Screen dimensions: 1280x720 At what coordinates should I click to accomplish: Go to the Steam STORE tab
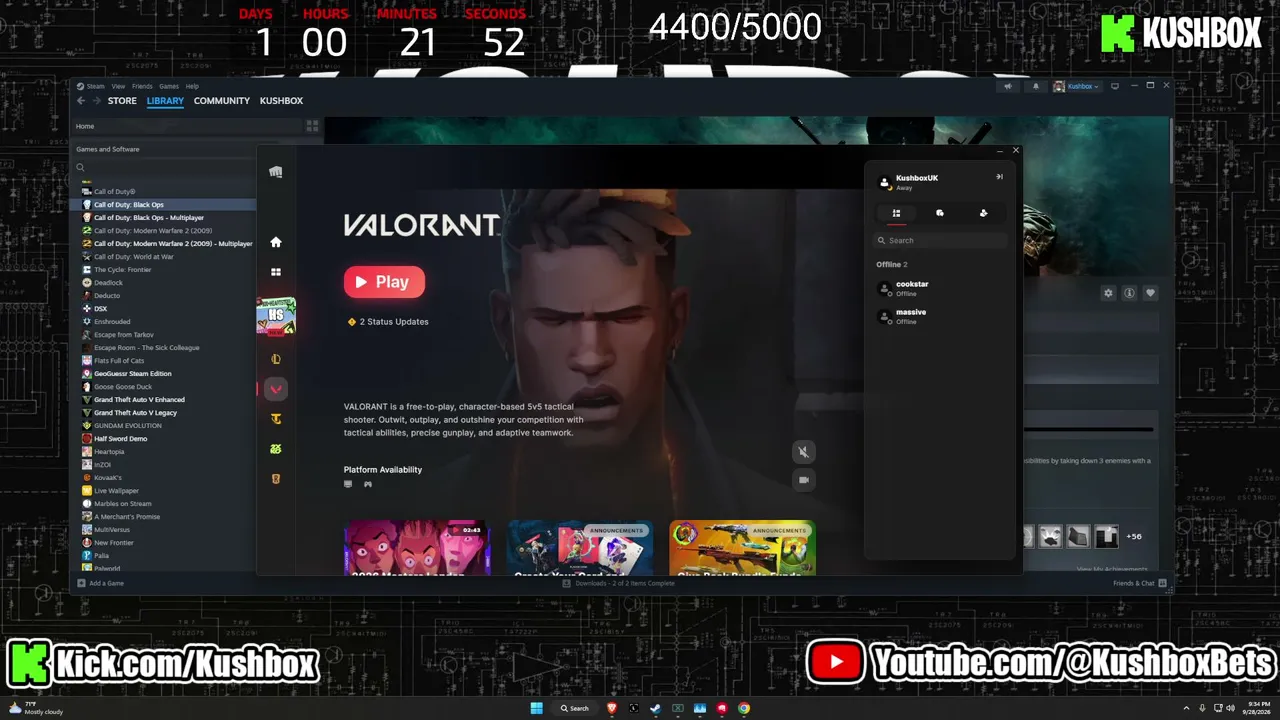122,101
